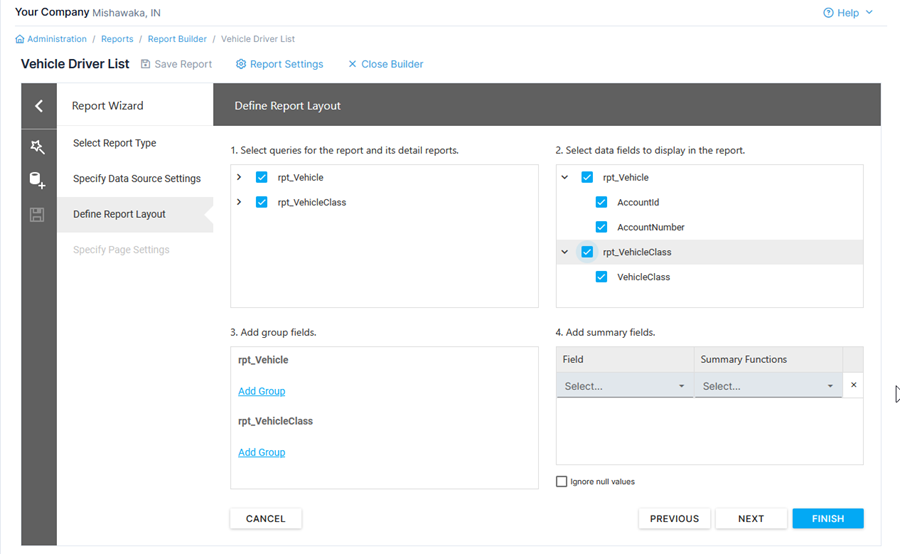Open the Help menu at top right
Screen dimensions: 900x554
click(848, 13)
